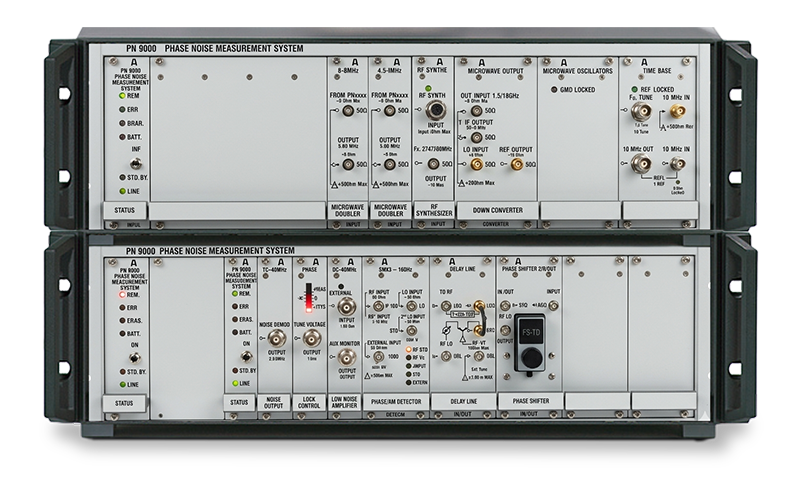Tap the RF SYNTHESIZER module label
This screenshot has height=487, width=800.
[x=434, y=210]
